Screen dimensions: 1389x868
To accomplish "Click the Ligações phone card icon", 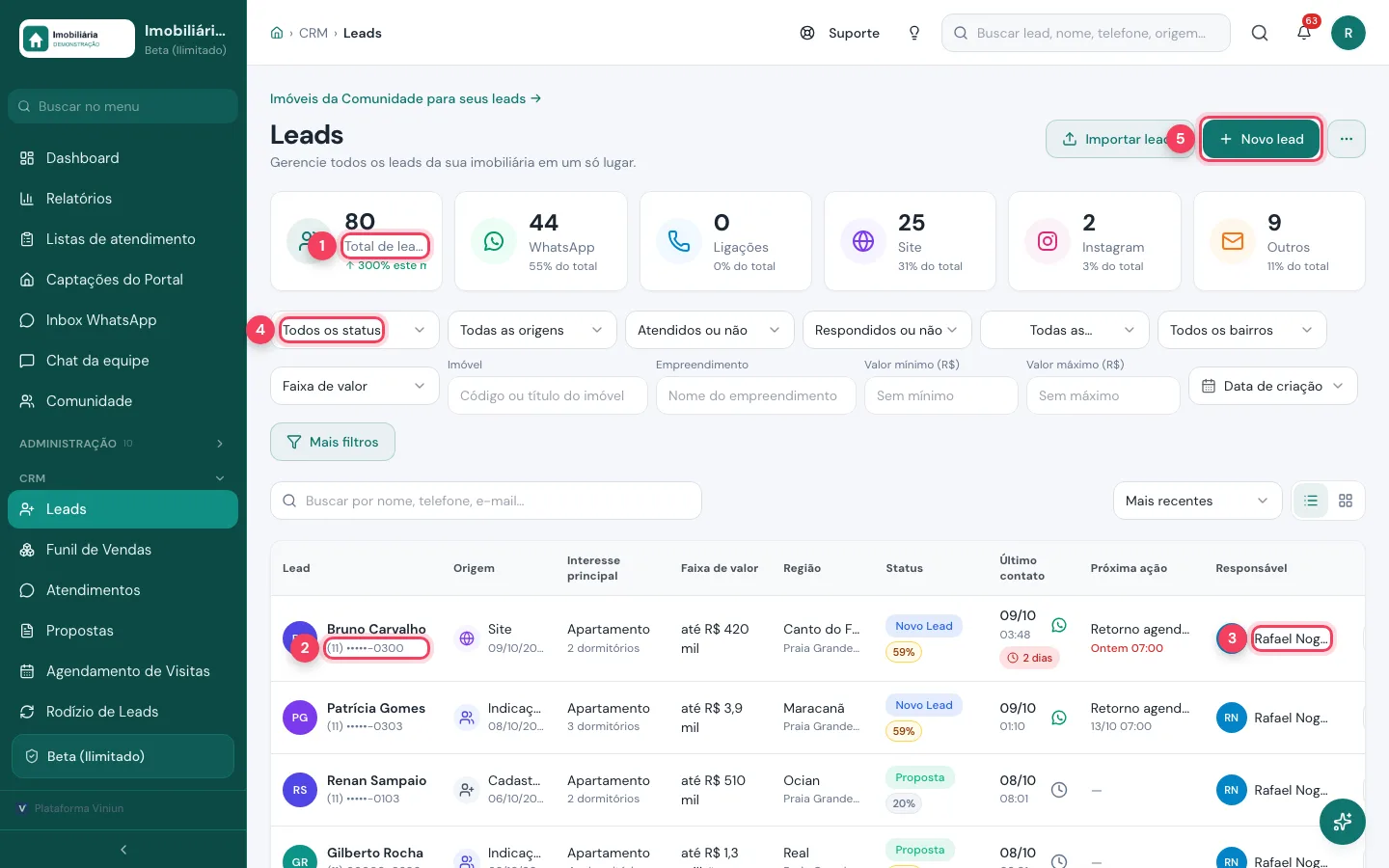I will pos(679,241).
